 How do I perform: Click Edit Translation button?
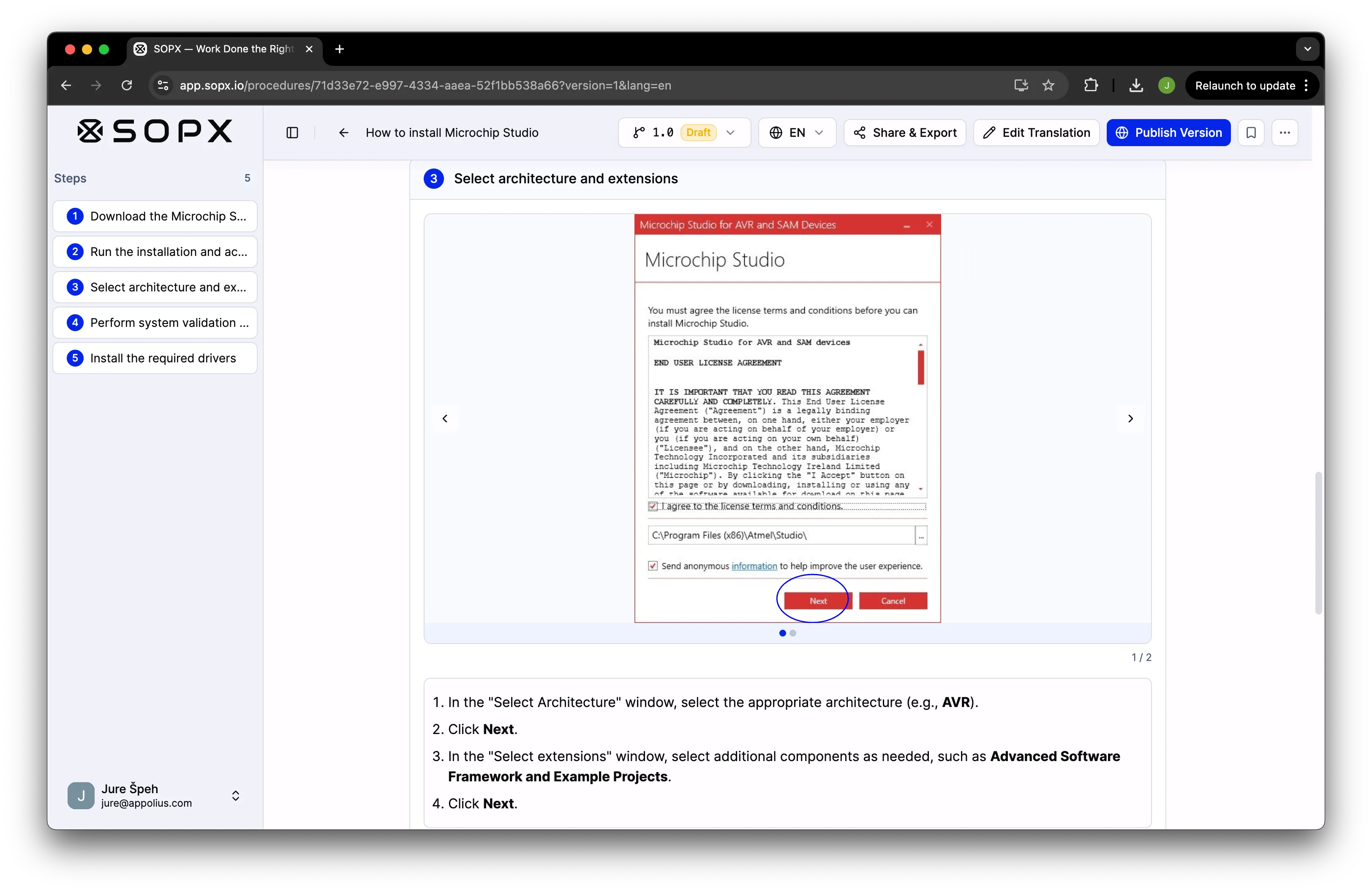coord(1036,133)
